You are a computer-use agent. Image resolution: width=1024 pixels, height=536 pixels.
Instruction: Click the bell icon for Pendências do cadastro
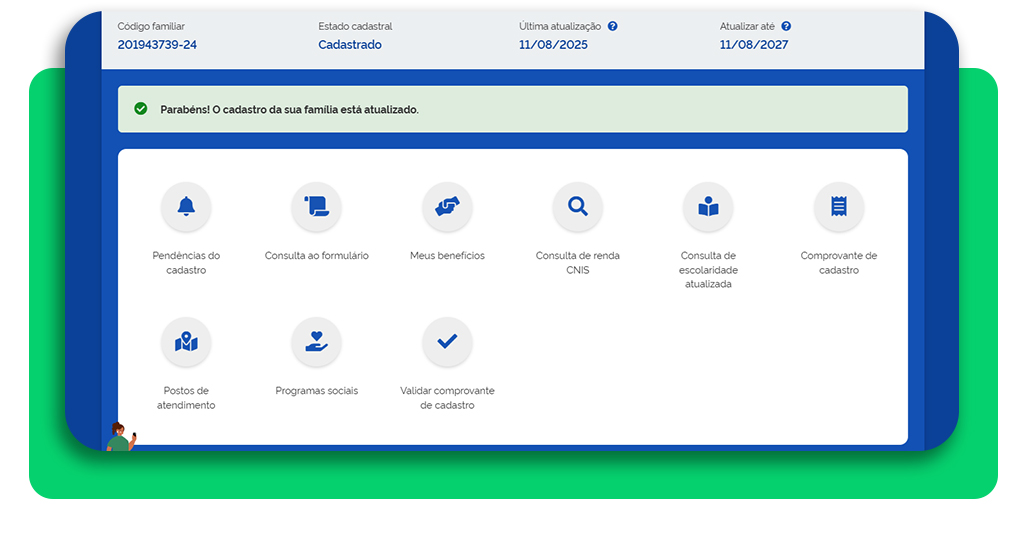pos(186,207)
